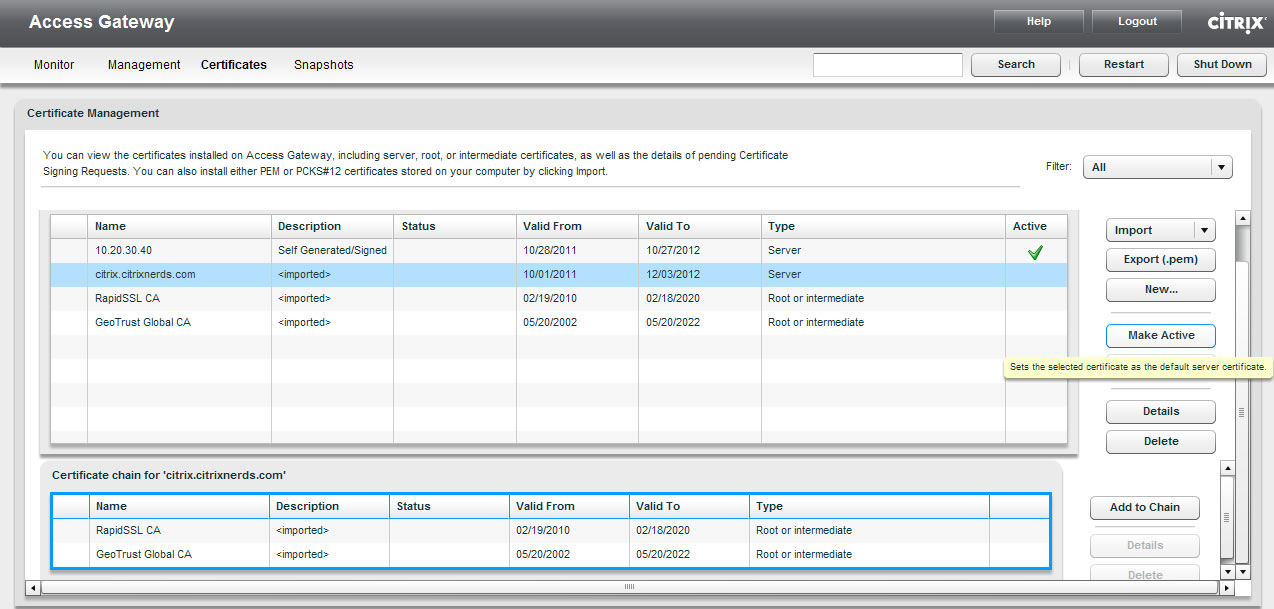Click the 'Self Generated/Signed' description cell
The width and height of the screenshot is (1274, 609).
tap(332, 251)
